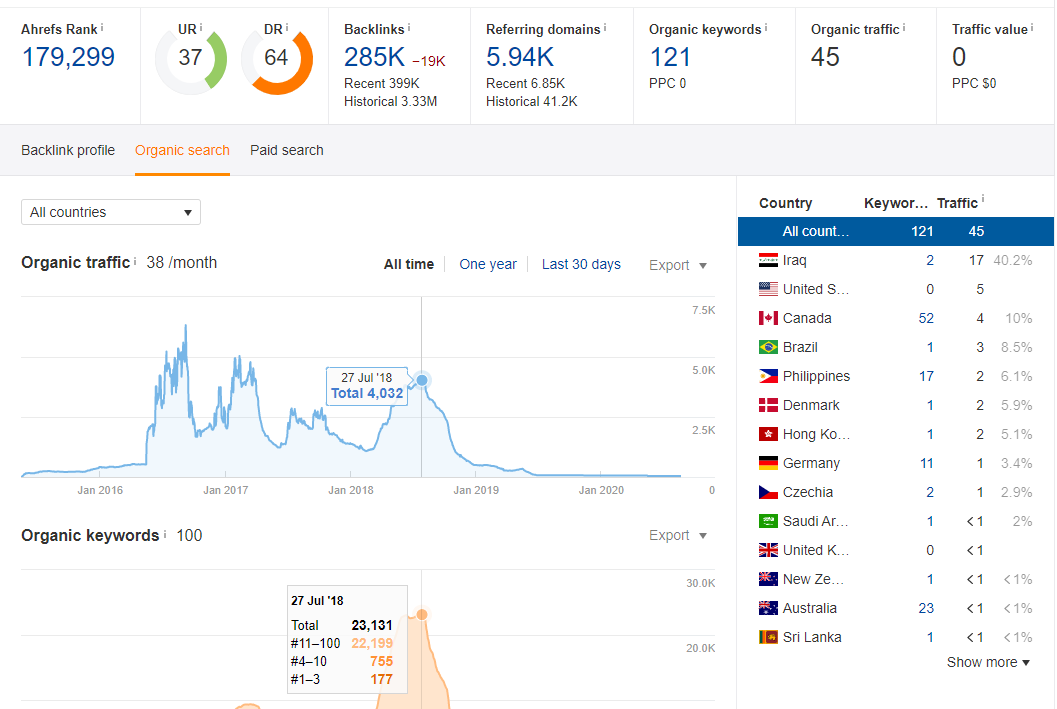Click the Organic keywords info icon at top
Viewport: 1057px width, 709px height.
pos(766,28)
